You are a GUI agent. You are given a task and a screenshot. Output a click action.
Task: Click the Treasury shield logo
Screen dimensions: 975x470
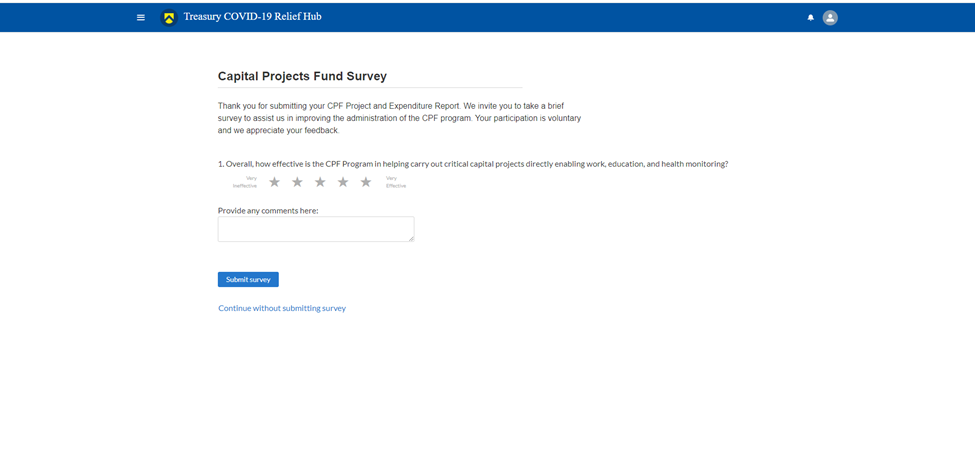click(169, 18)
